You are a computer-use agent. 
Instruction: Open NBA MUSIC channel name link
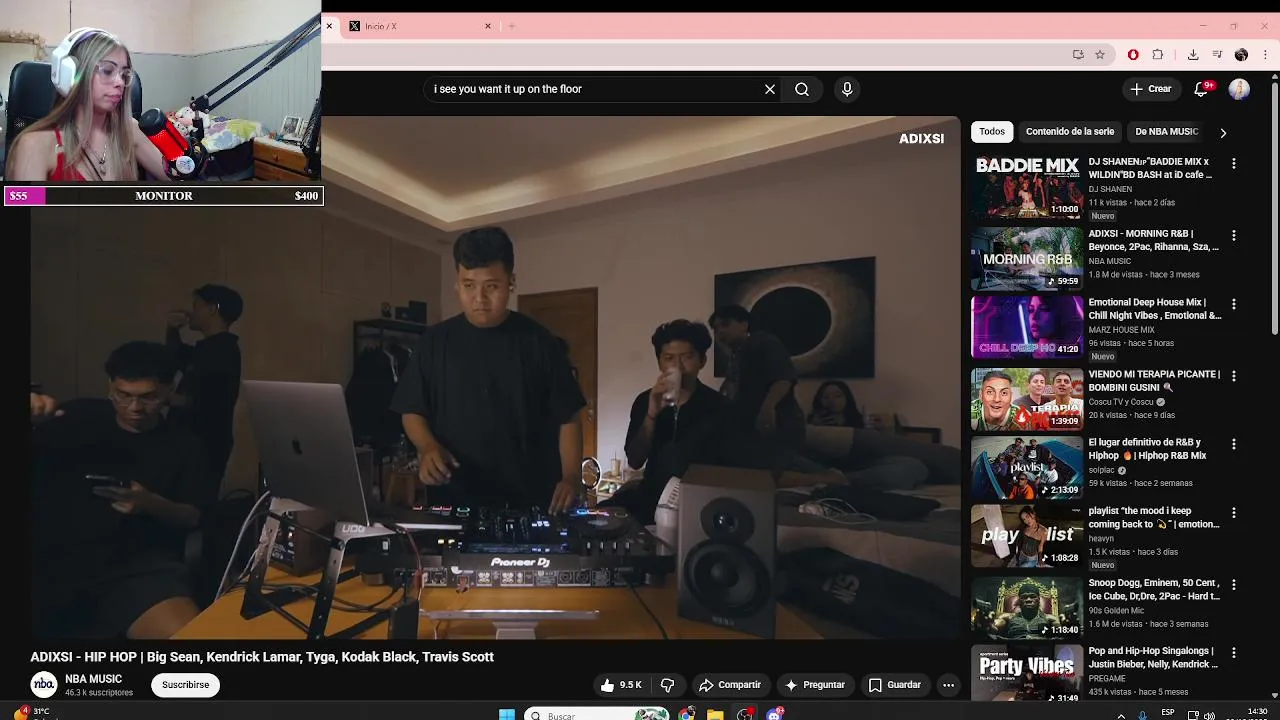[93, 679]
